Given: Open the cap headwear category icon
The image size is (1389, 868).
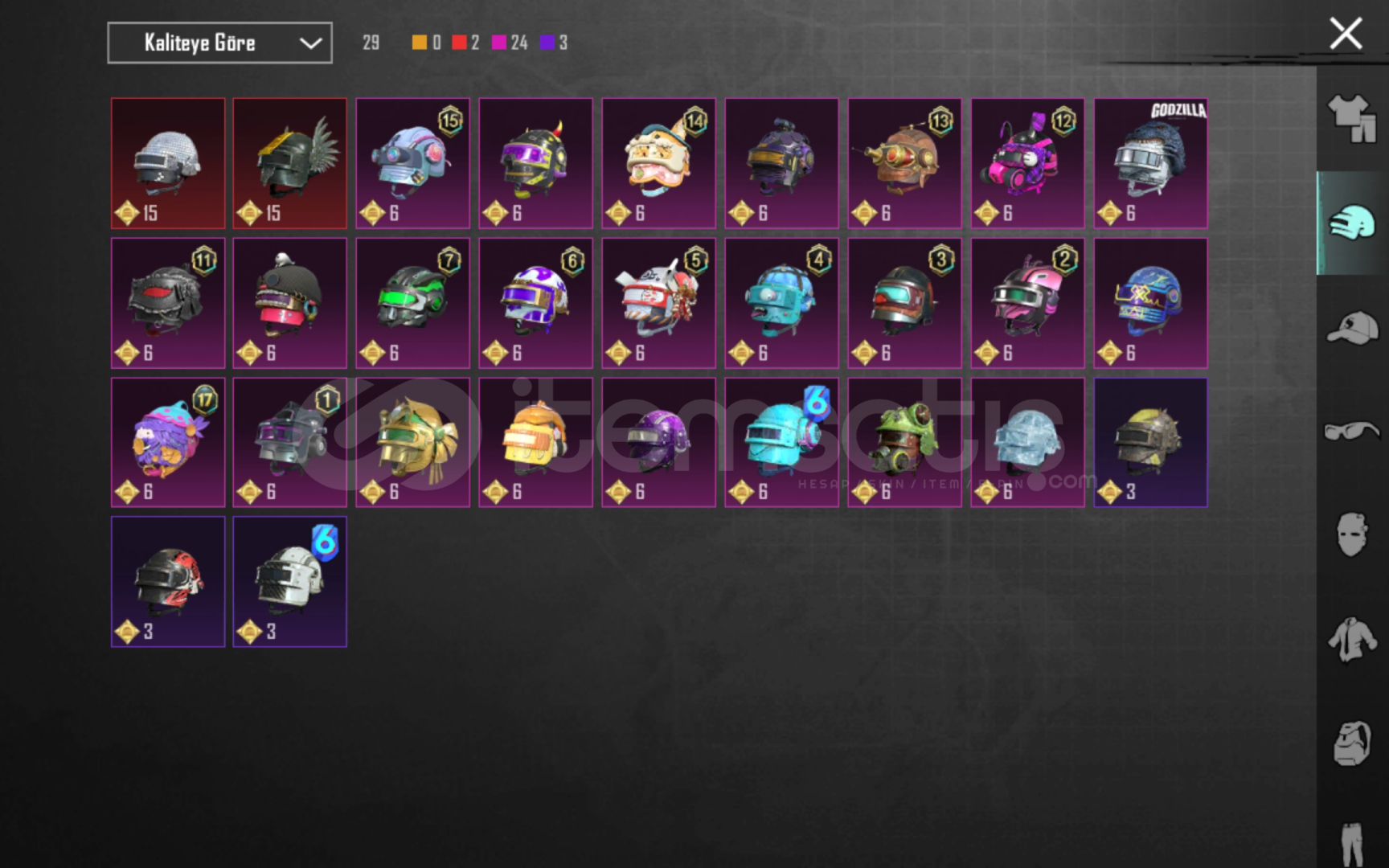Looking at the screenshot, I should [1352, 328].
